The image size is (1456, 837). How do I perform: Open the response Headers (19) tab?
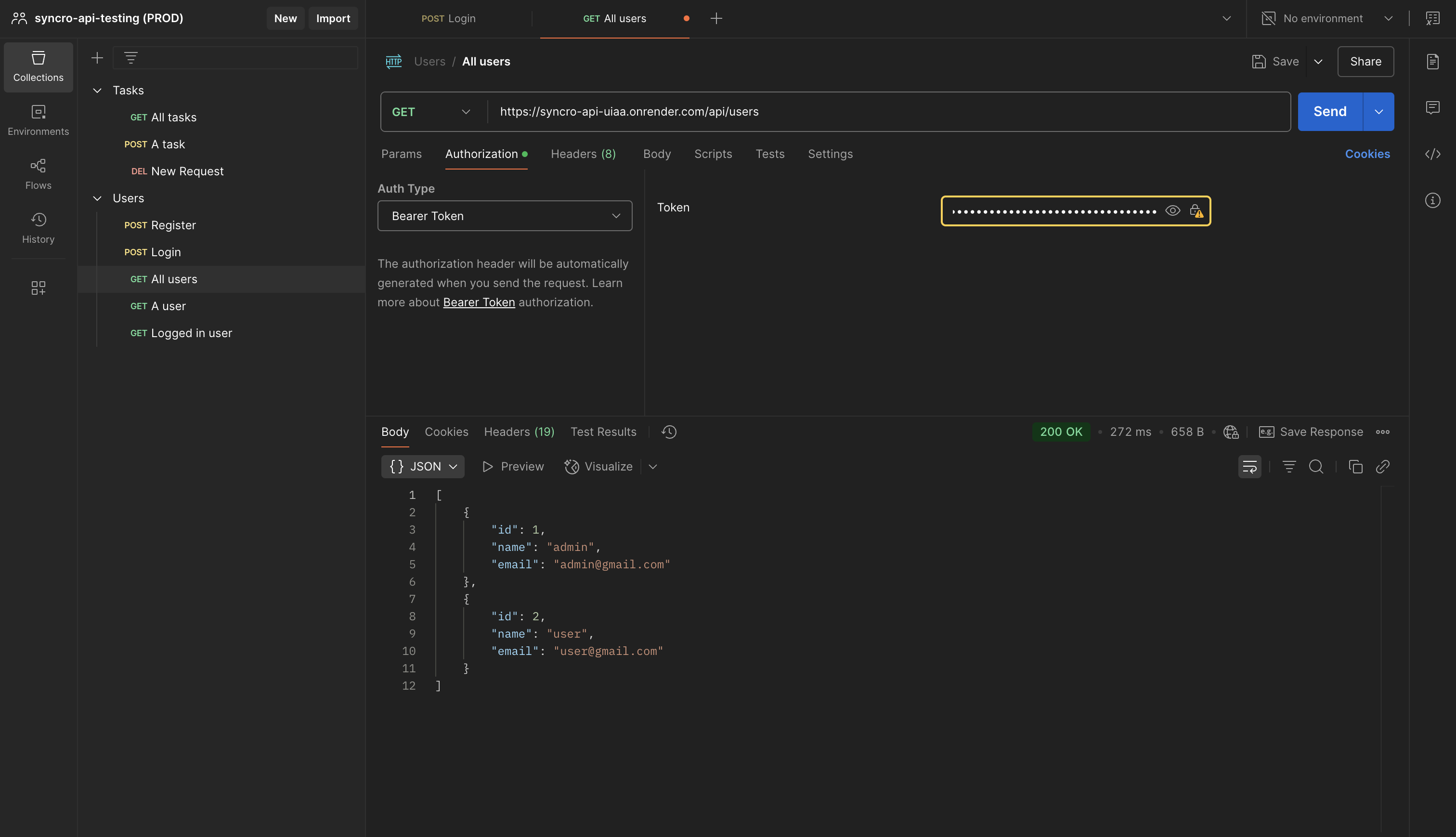point(519,432)
